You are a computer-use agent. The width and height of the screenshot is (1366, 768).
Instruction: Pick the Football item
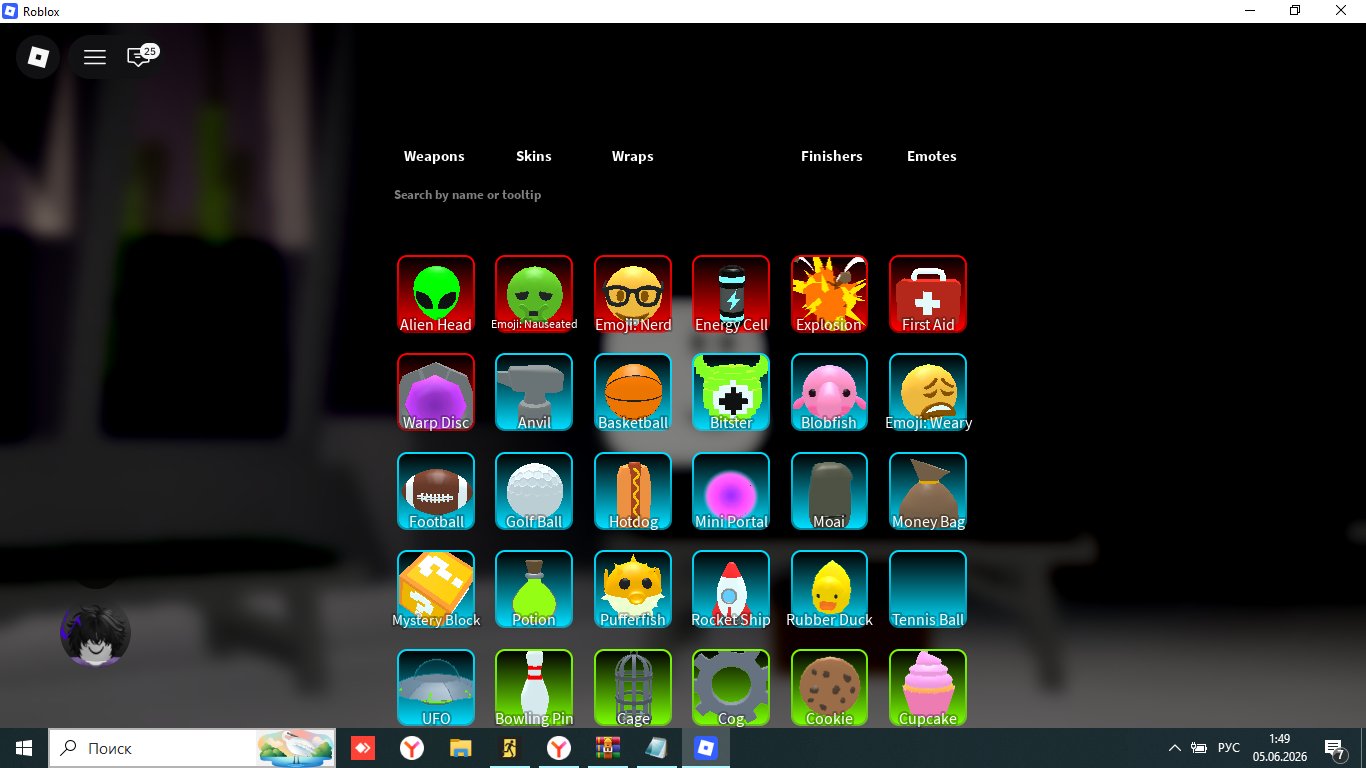(x=436, y=491)
